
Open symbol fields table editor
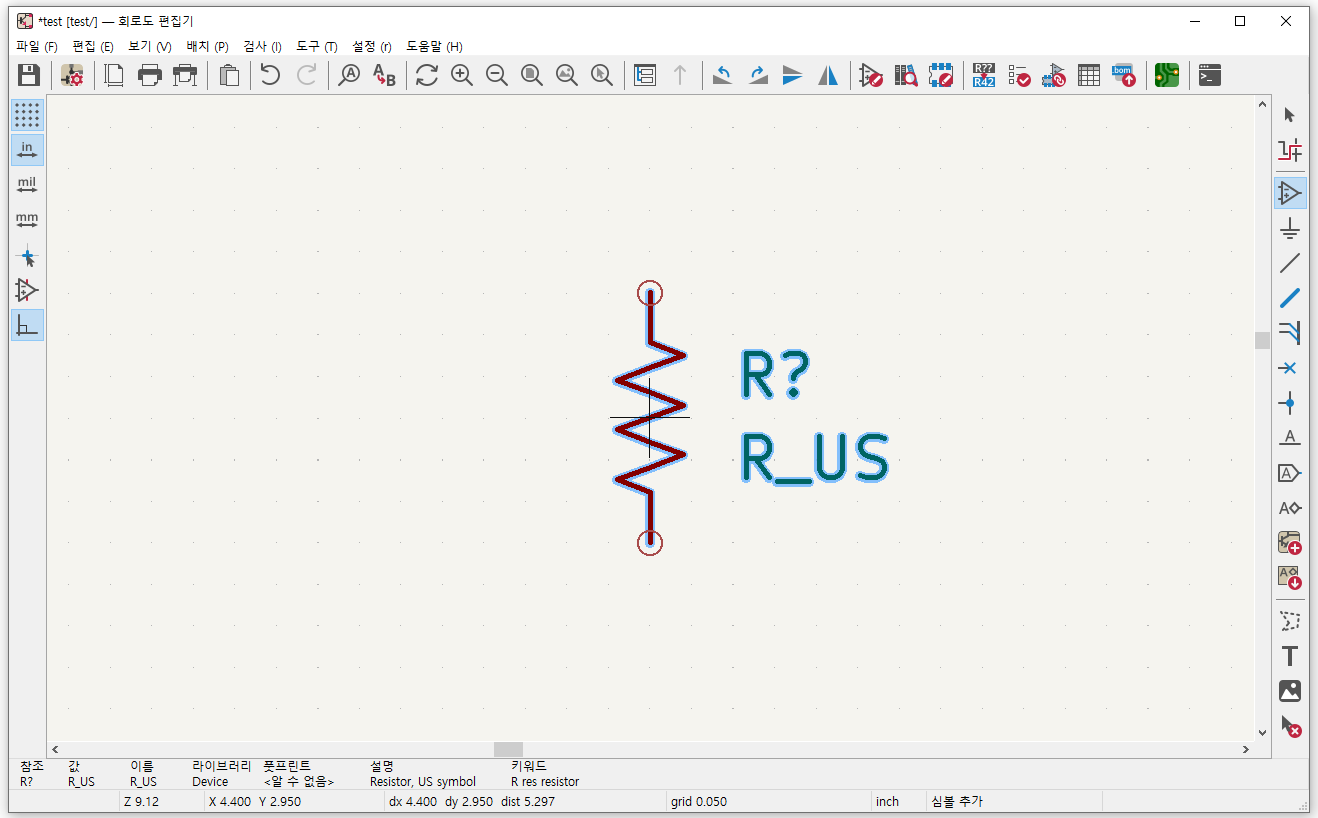tap(1089, 75)
